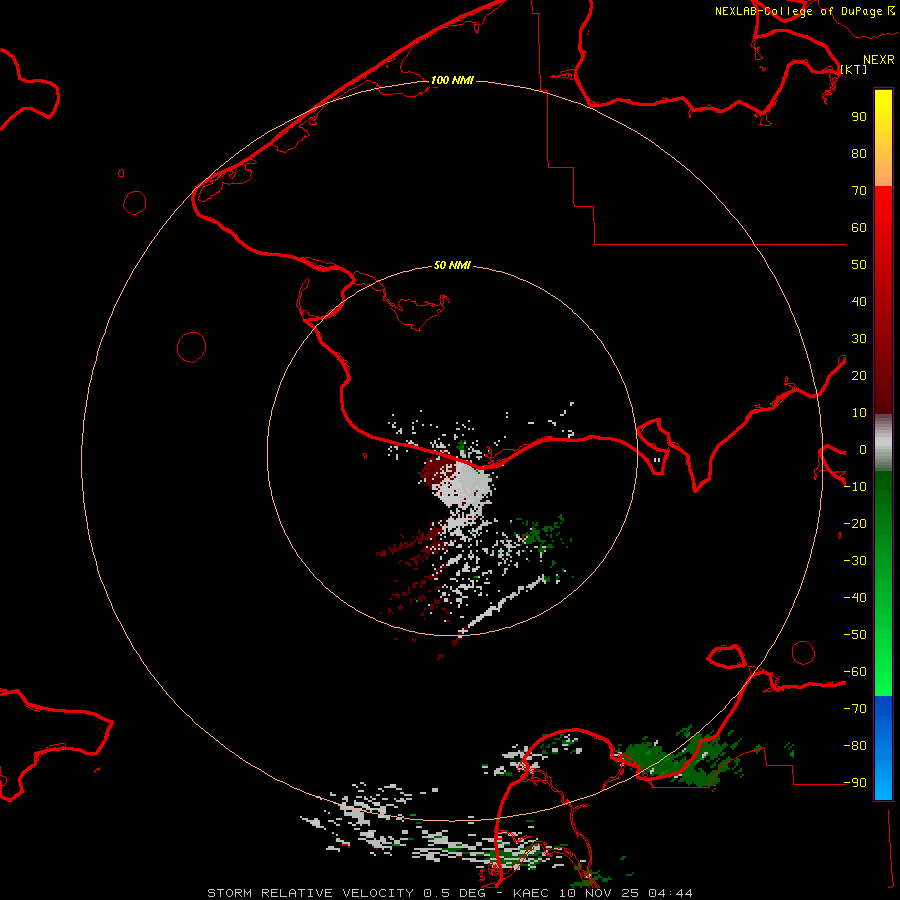Click the "0" scale value
The image size is (900, 900).
[863, 449]
